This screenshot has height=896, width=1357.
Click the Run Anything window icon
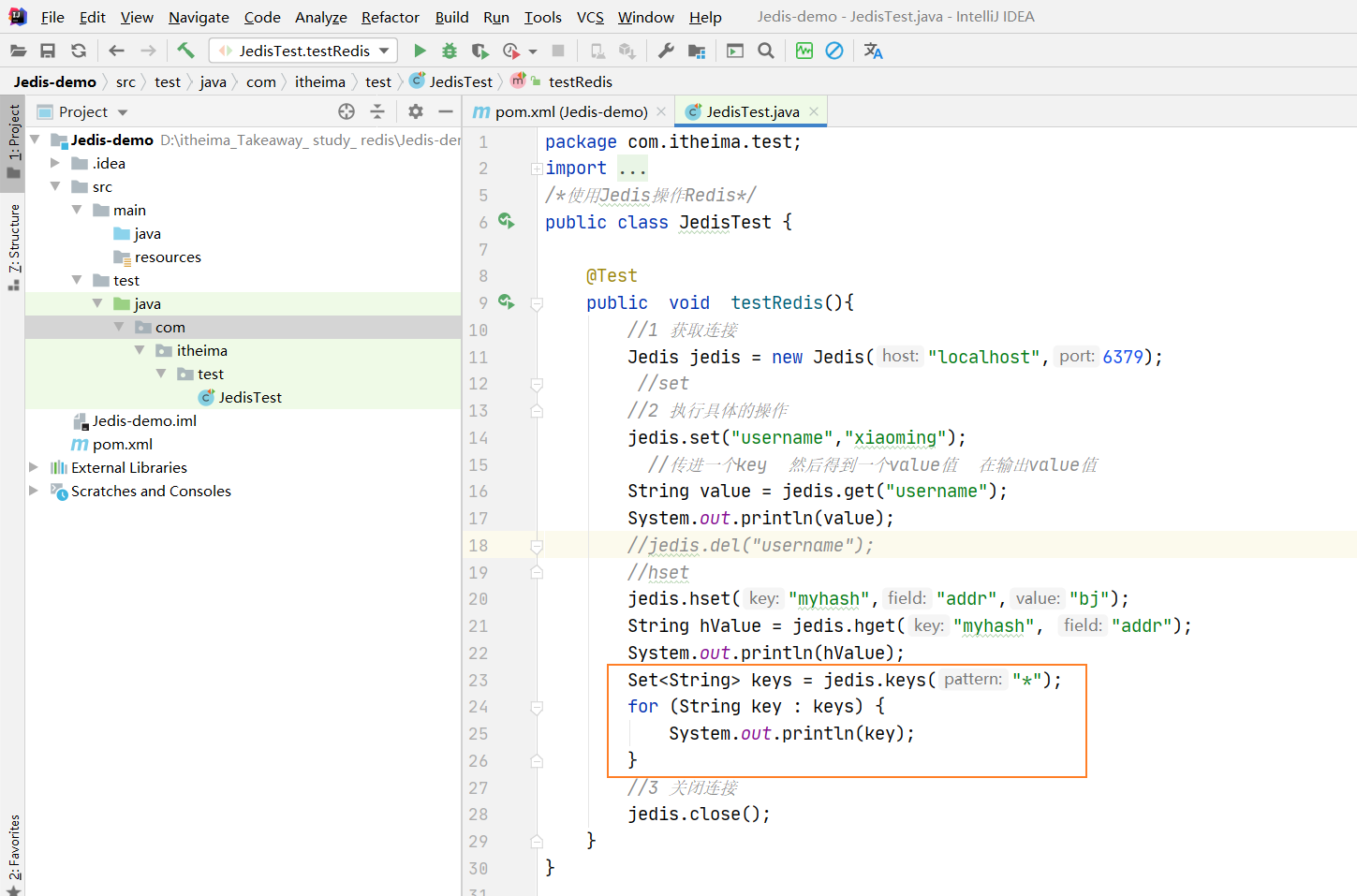pyautogui.click(x=735, y=51)
